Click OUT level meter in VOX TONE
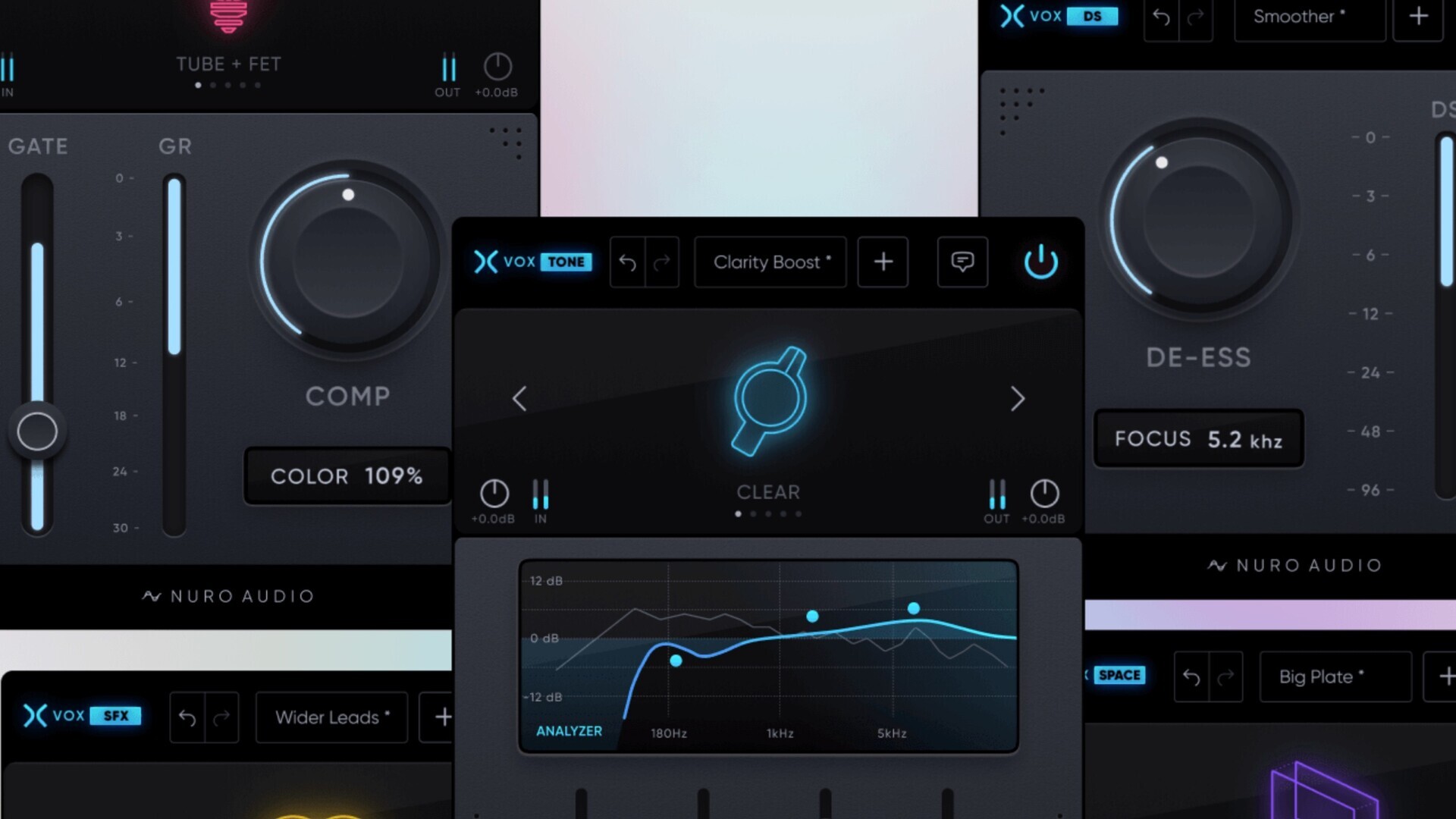The image size is (1456, 819). [x=997, y=494]
